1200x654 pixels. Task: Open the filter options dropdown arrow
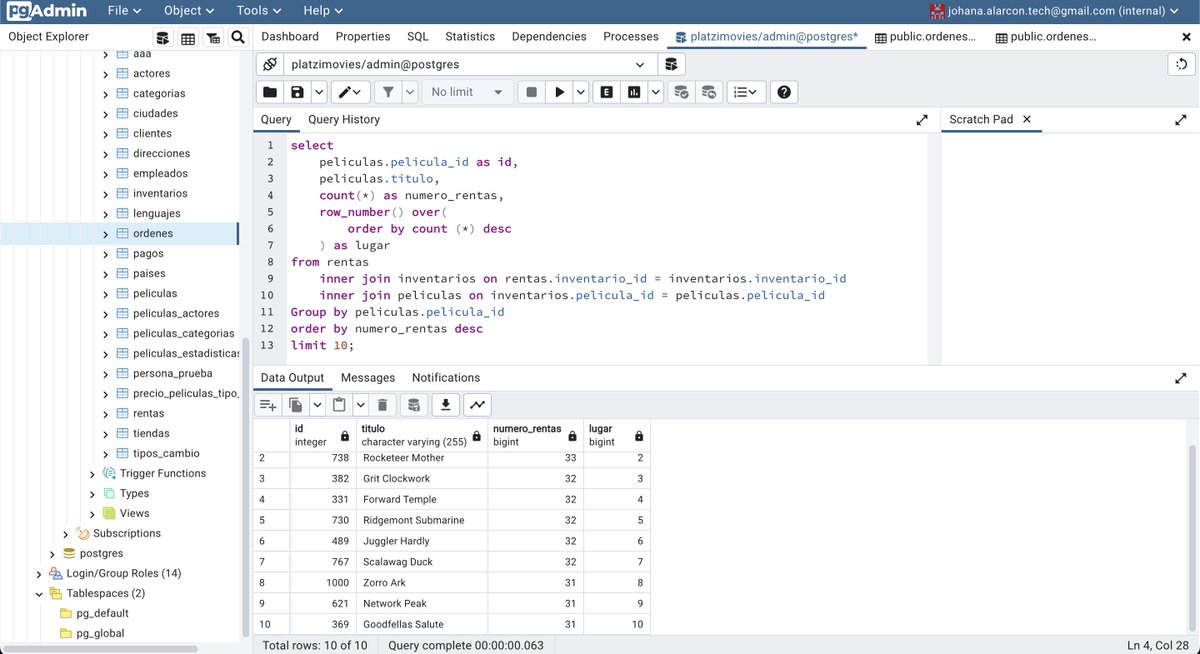(410, 92)
